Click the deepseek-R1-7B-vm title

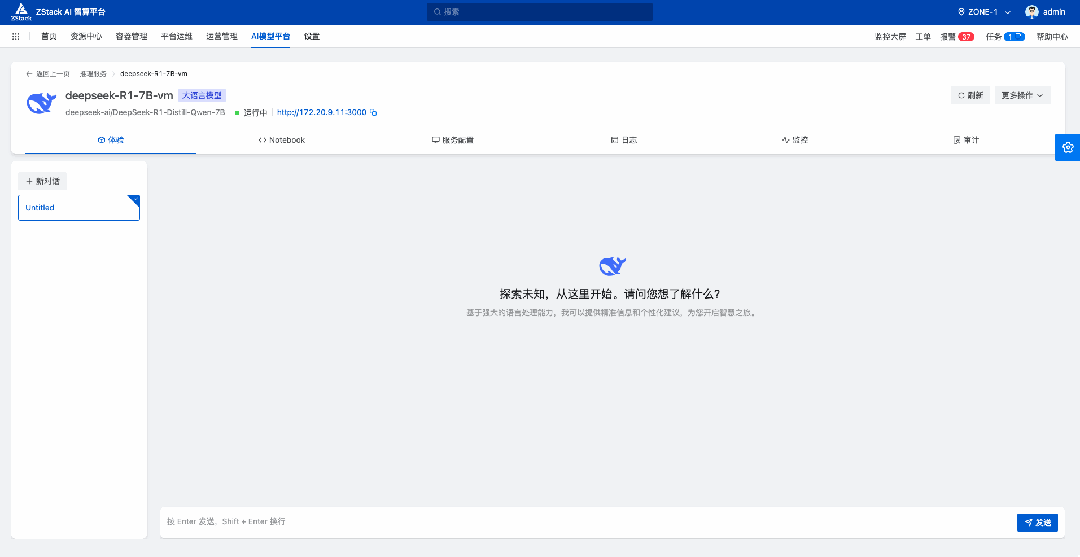click(x=119, y=96)
